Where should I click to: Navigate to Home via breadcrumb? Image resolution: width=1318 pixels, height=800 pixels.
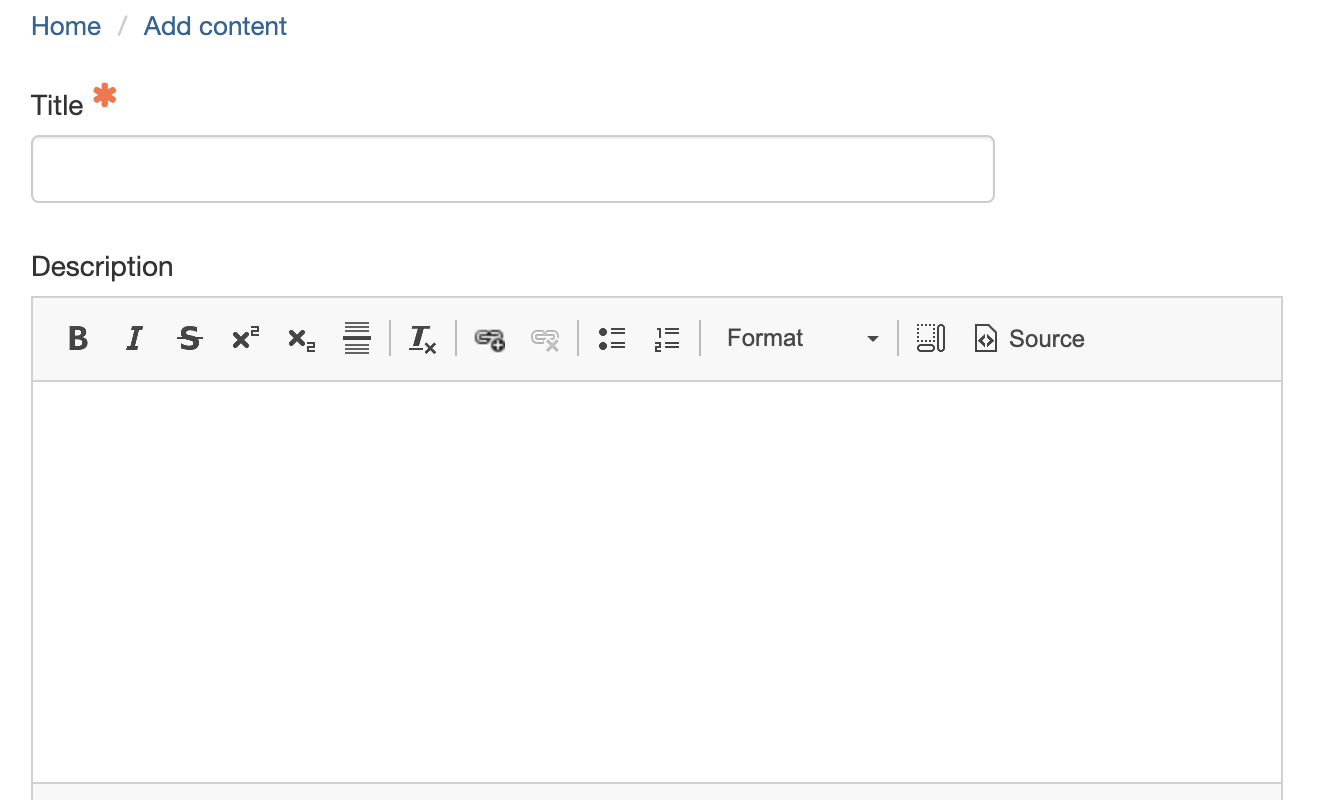click(65, 26)
